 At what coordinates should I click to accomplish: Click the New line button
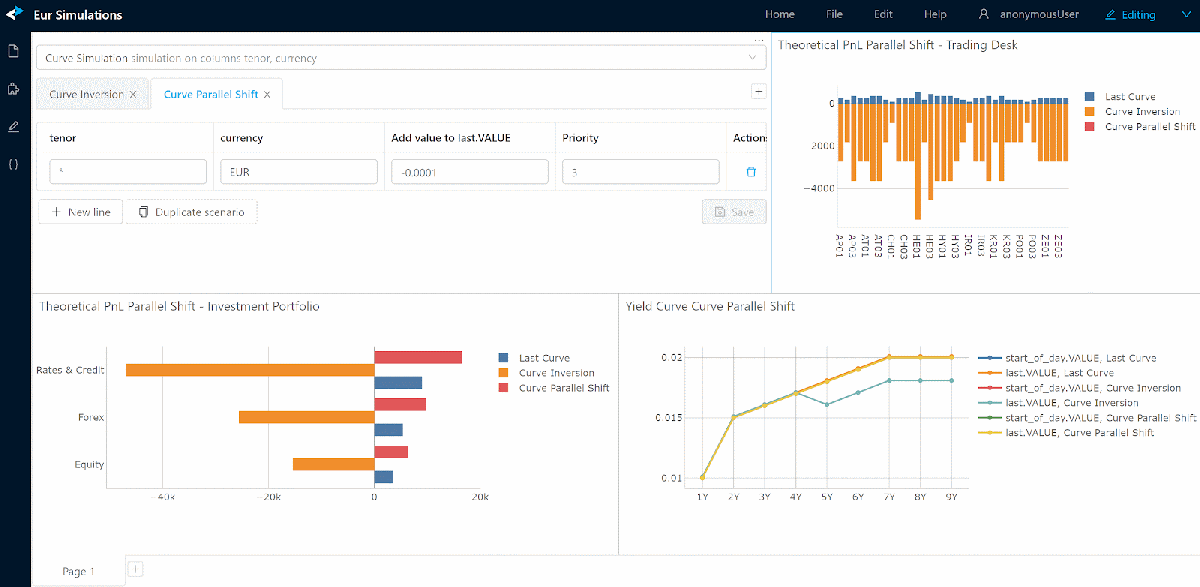(x=79, y=211)
